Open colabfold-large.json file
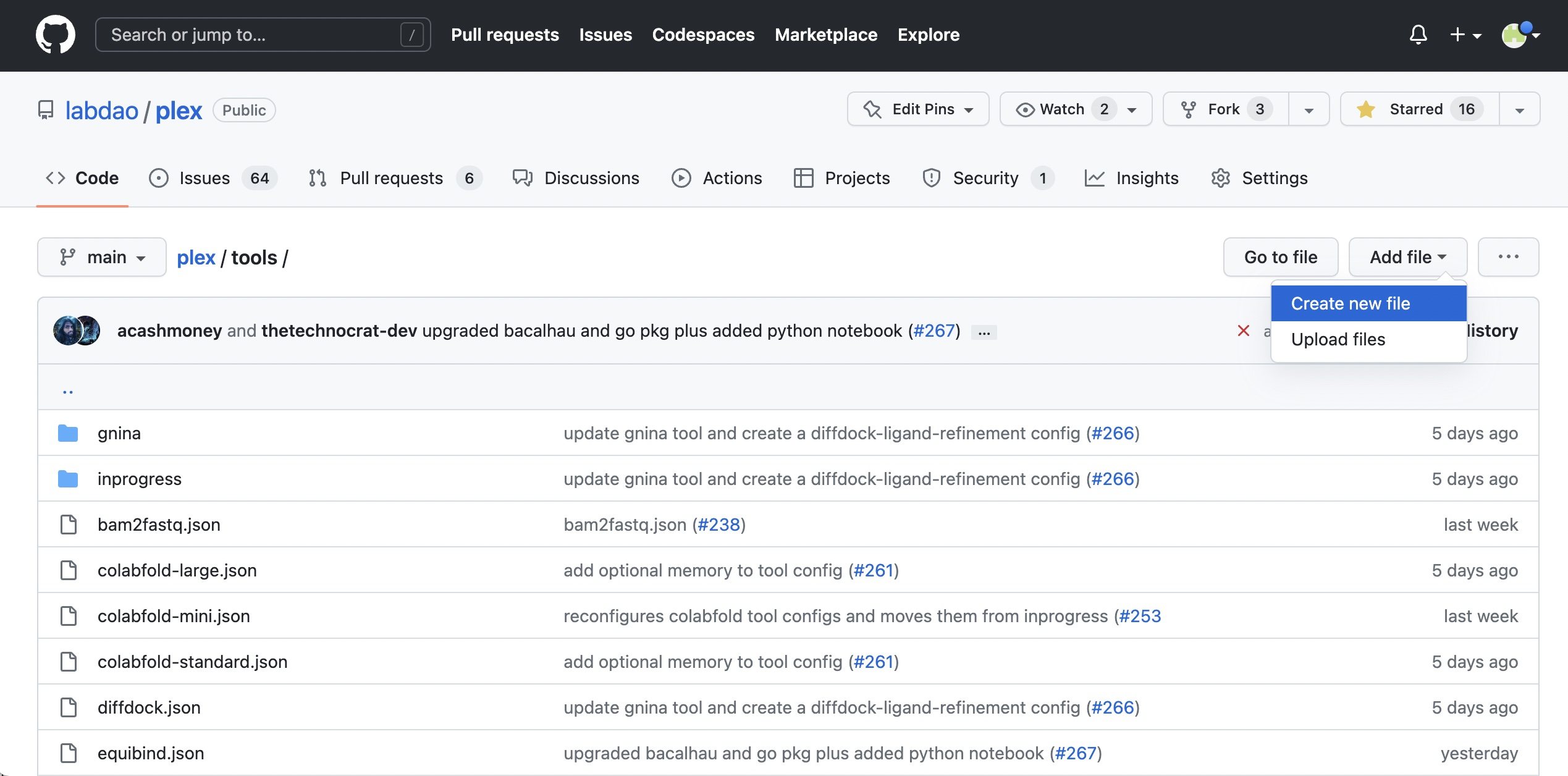 point(177,570)
